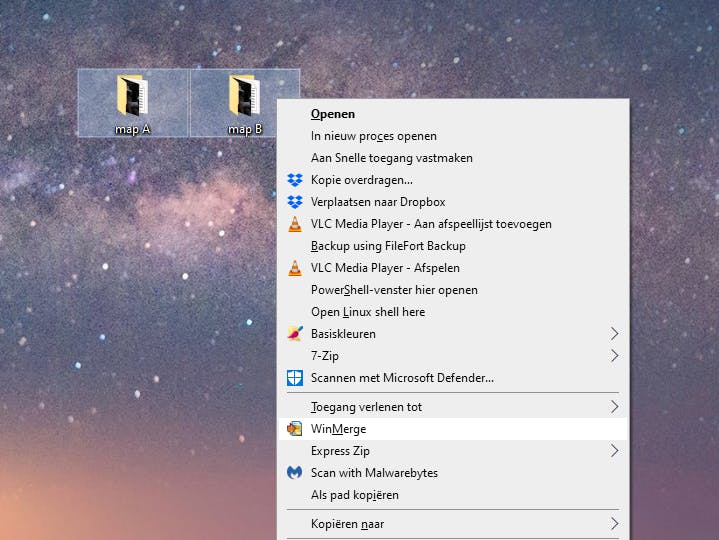The width and height of the screenshot is (719, 540).
Task: Click the Dropbox icon beside Kopie overdragen
Action: 295,180
